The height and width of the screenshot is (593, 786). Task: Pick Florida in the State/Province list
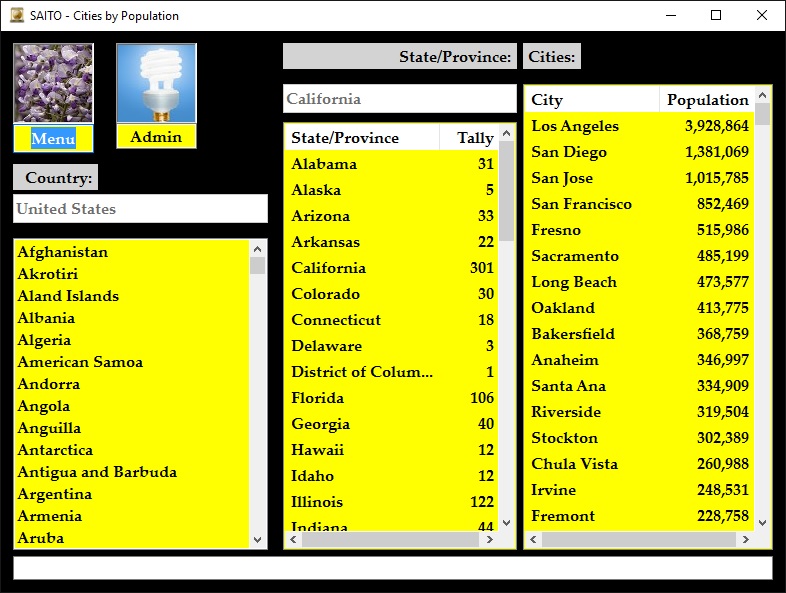click(390, 398)
